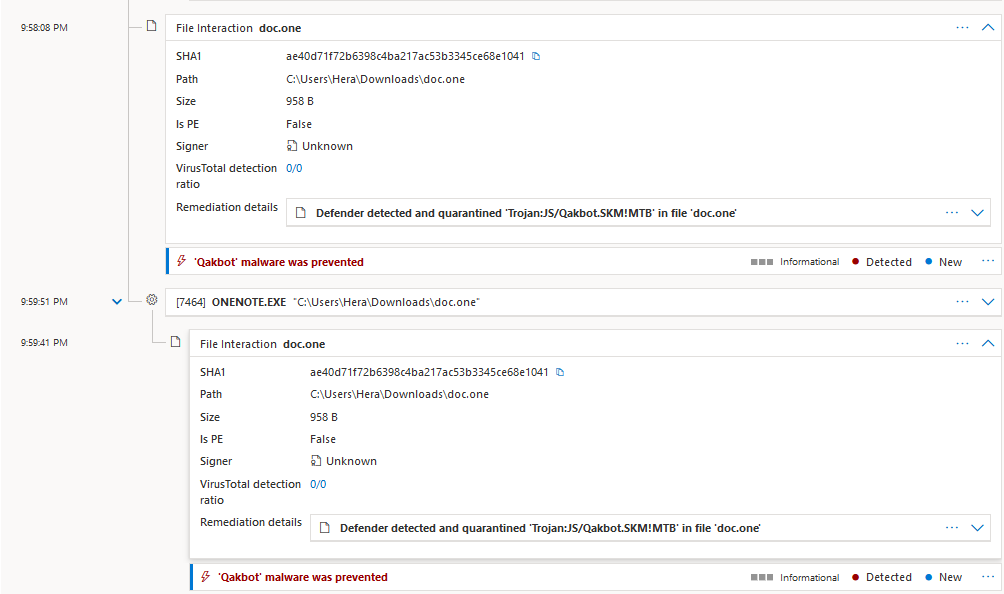This screenshot has height=594, width=1004.
Task: Click the Detected status in the alert under ONENOTE.EXE
Action: point(889,577)
